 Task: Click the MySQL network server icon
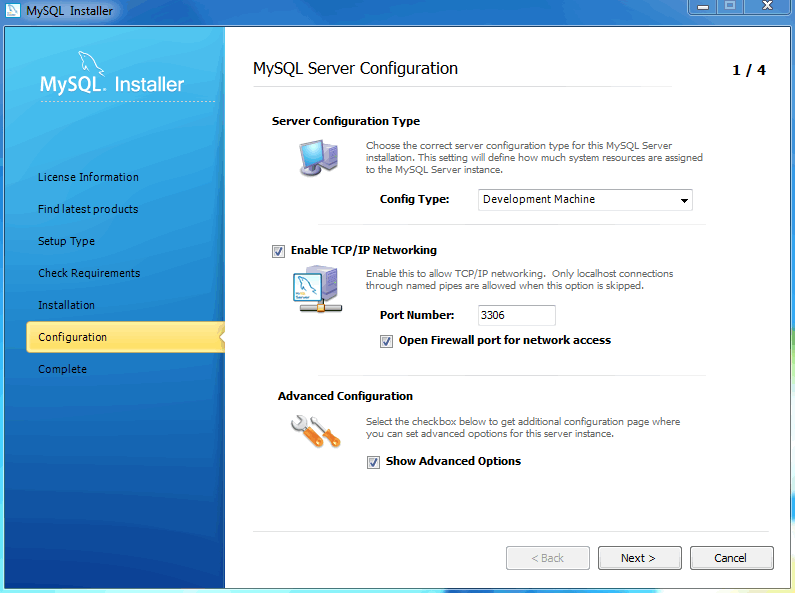317,289
